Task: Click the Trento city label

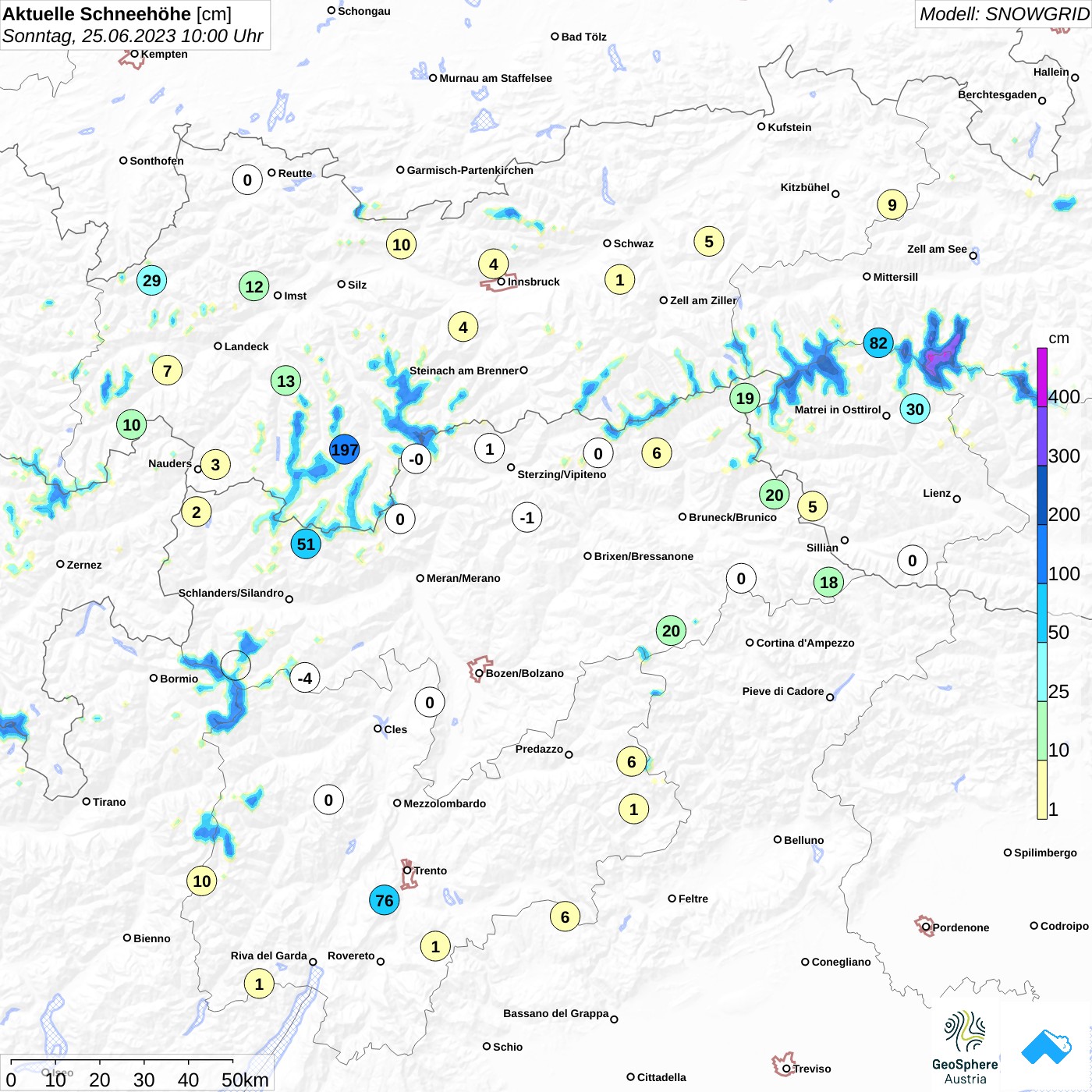Action: tap(431, 870)
